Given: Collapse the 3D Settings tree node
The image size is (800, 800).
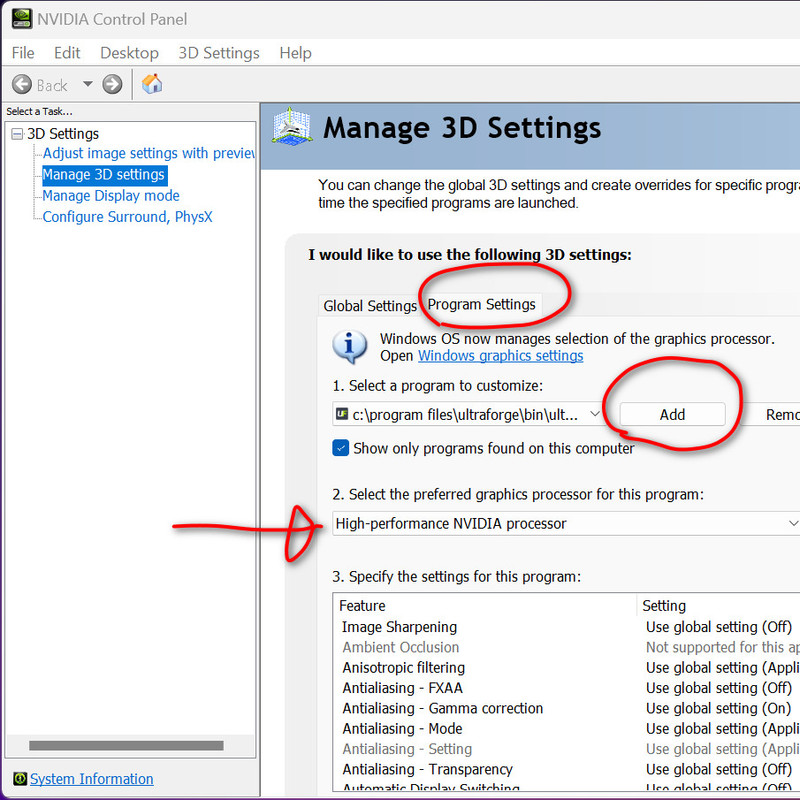Looking at the screenshot, I should (17, 134).
